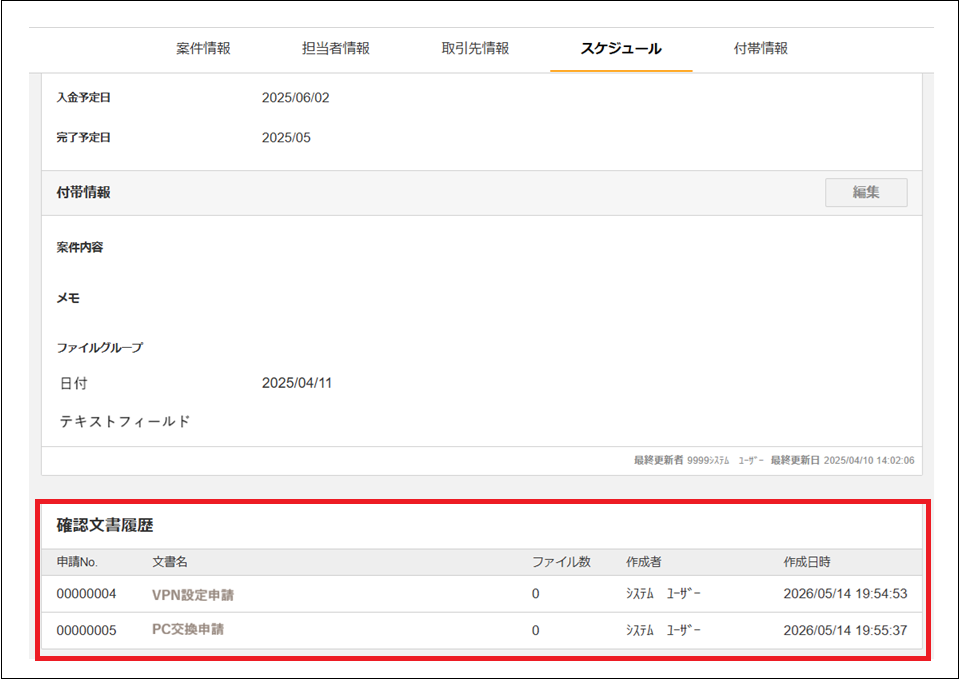The height and width of the screenshot is (681, 961).
Task: Open the PC交換申請 document link
Action: [188, 630]
